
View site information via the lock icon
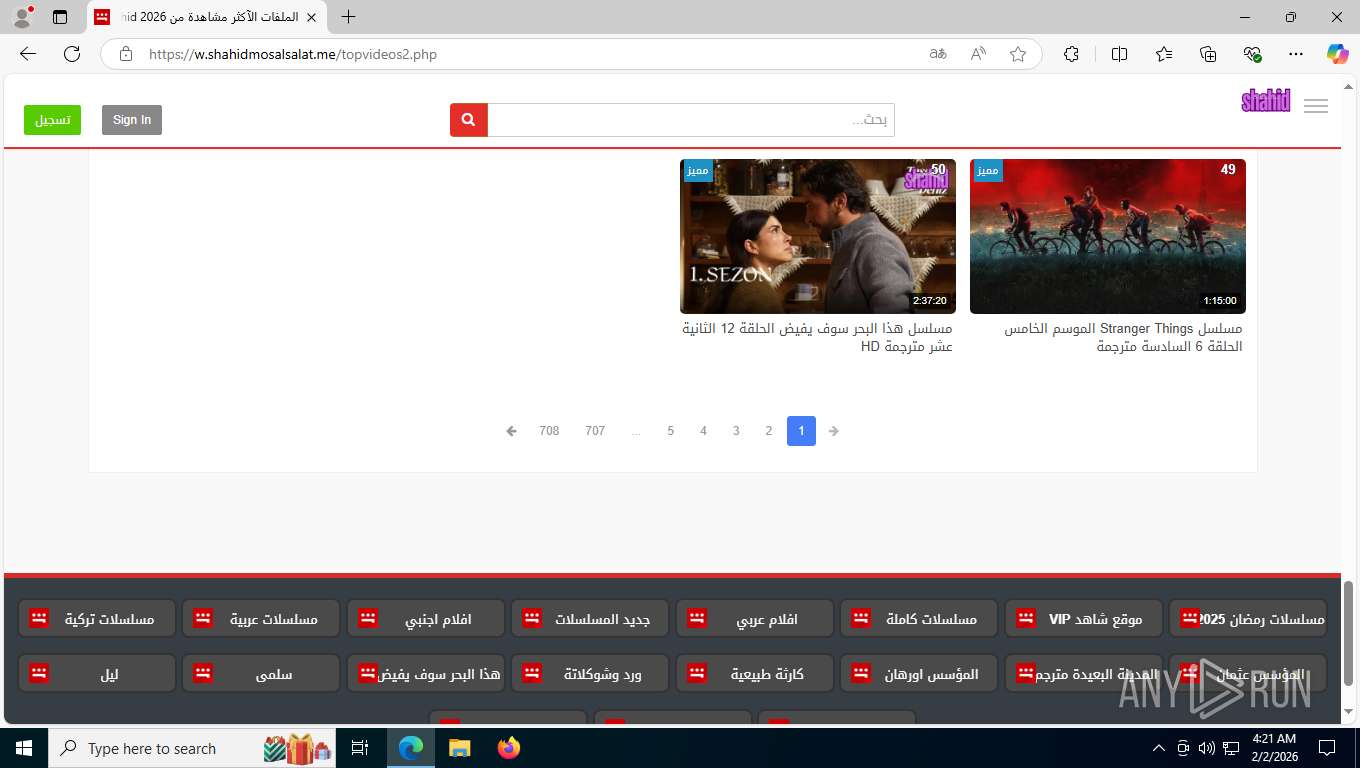(126, 54)
